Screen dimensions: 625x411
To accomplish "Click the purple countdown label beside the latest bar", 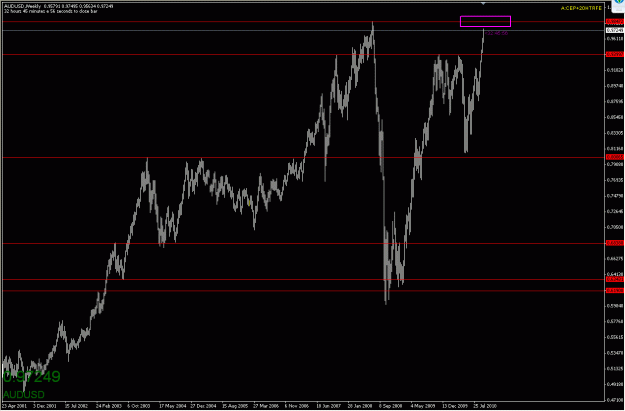I will (497, 33).
